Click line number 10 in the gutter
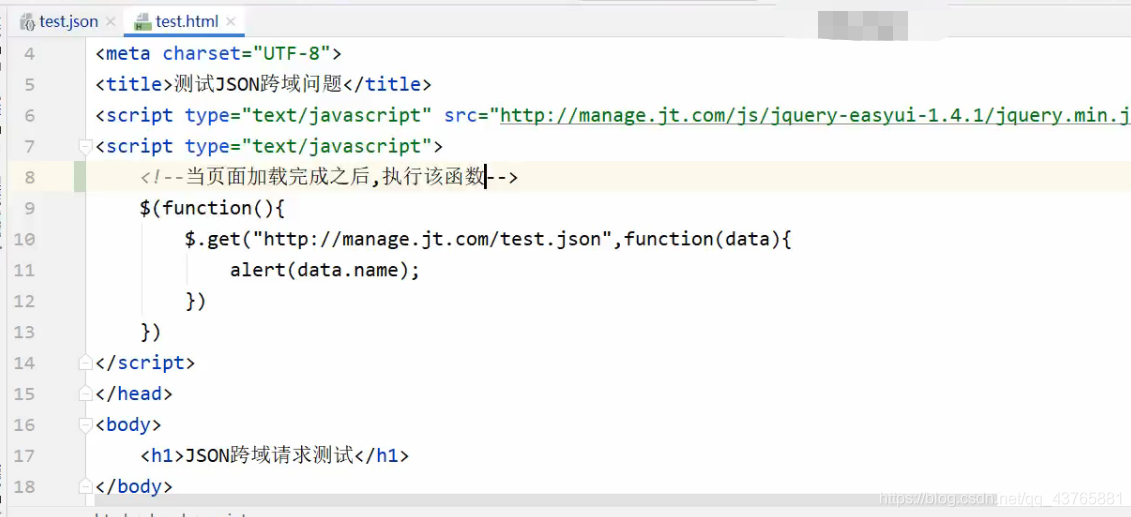 click(x=24, y=239)
